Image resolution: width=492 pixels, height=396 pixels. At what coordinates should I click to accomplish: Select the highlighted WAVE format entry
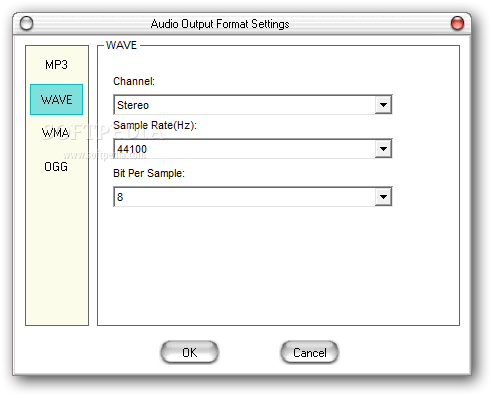56,99
